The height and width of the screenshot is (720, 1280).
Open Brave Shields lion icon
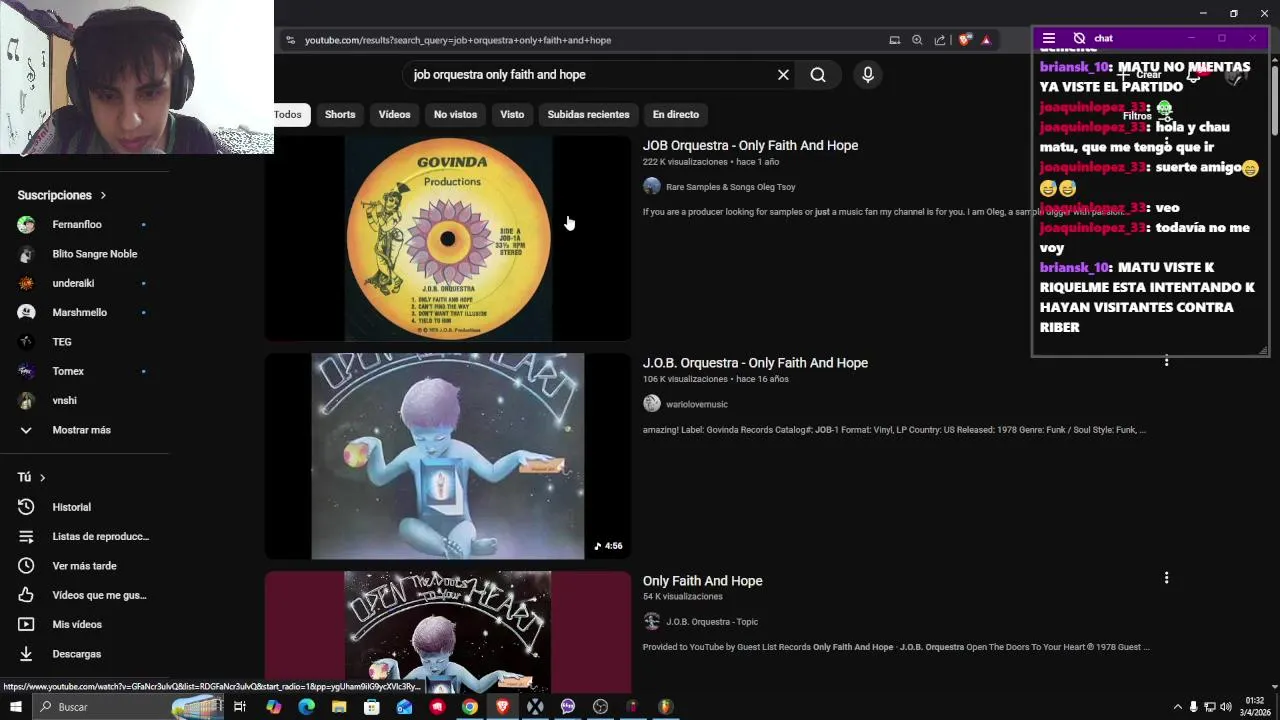(964, 40)
